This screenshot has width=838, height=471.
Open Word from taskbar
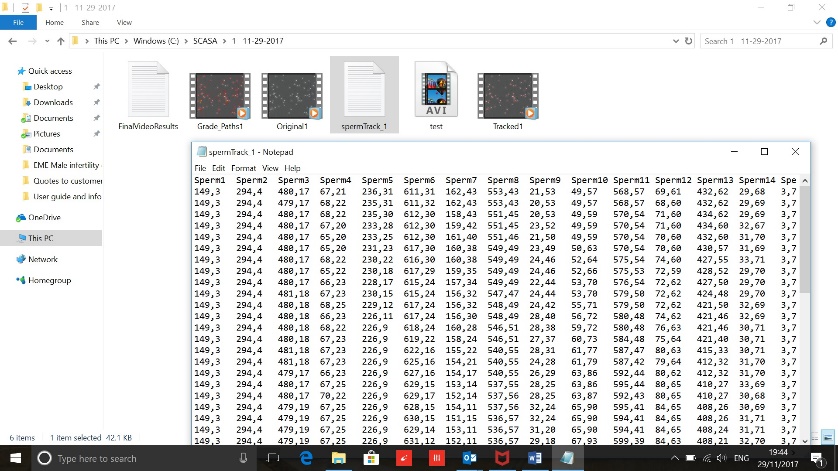[534, 458]
